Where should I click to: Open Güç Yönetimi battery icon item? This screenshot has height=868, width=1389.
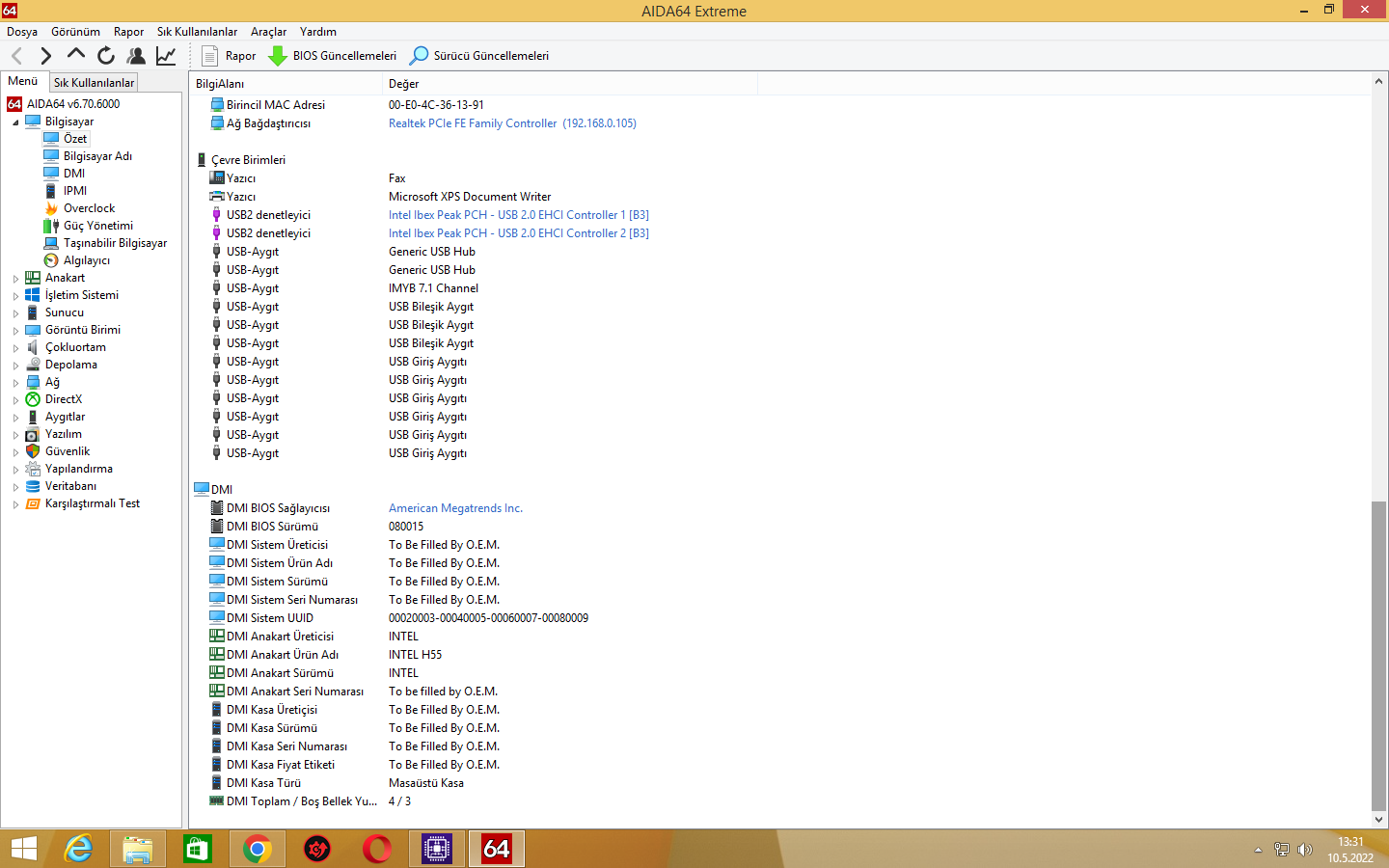pyautogui.click(x=51, y=226)
